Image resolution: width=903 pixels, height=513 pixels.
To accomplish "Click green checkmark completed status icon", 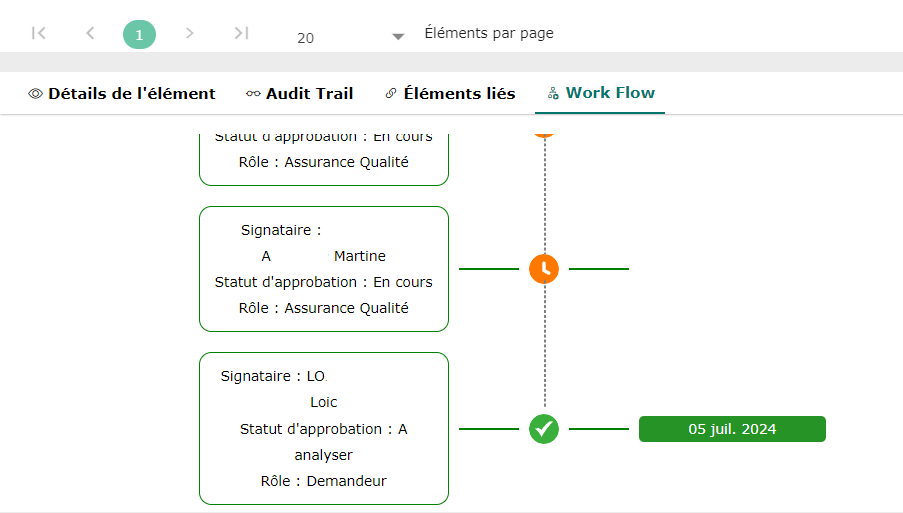I will click(x=544, y=429).
